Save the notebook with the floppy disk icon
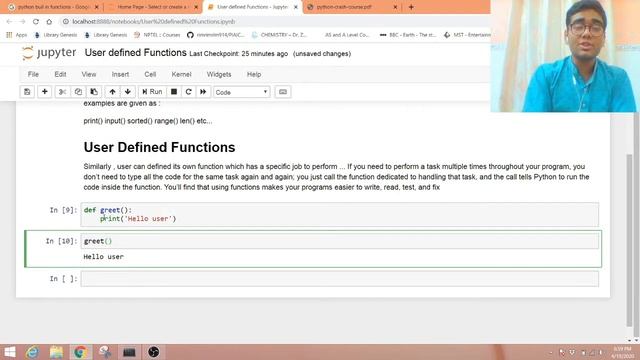The image size is (640, 360). point(27,92)
